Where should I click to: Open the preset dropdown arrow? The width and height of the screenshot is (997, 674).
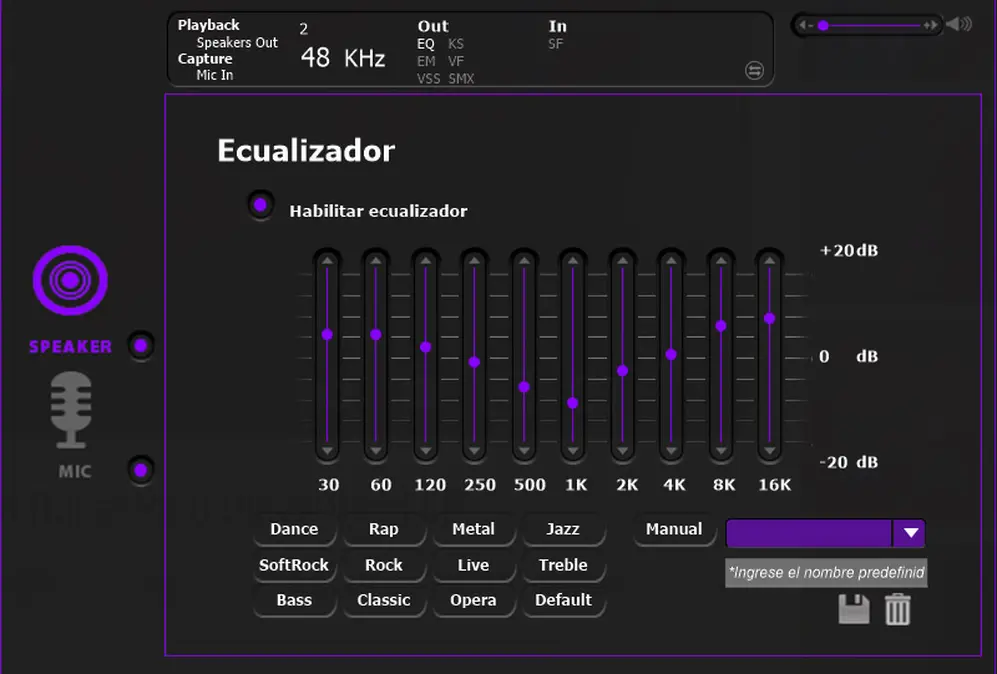[x=910, y=533]
